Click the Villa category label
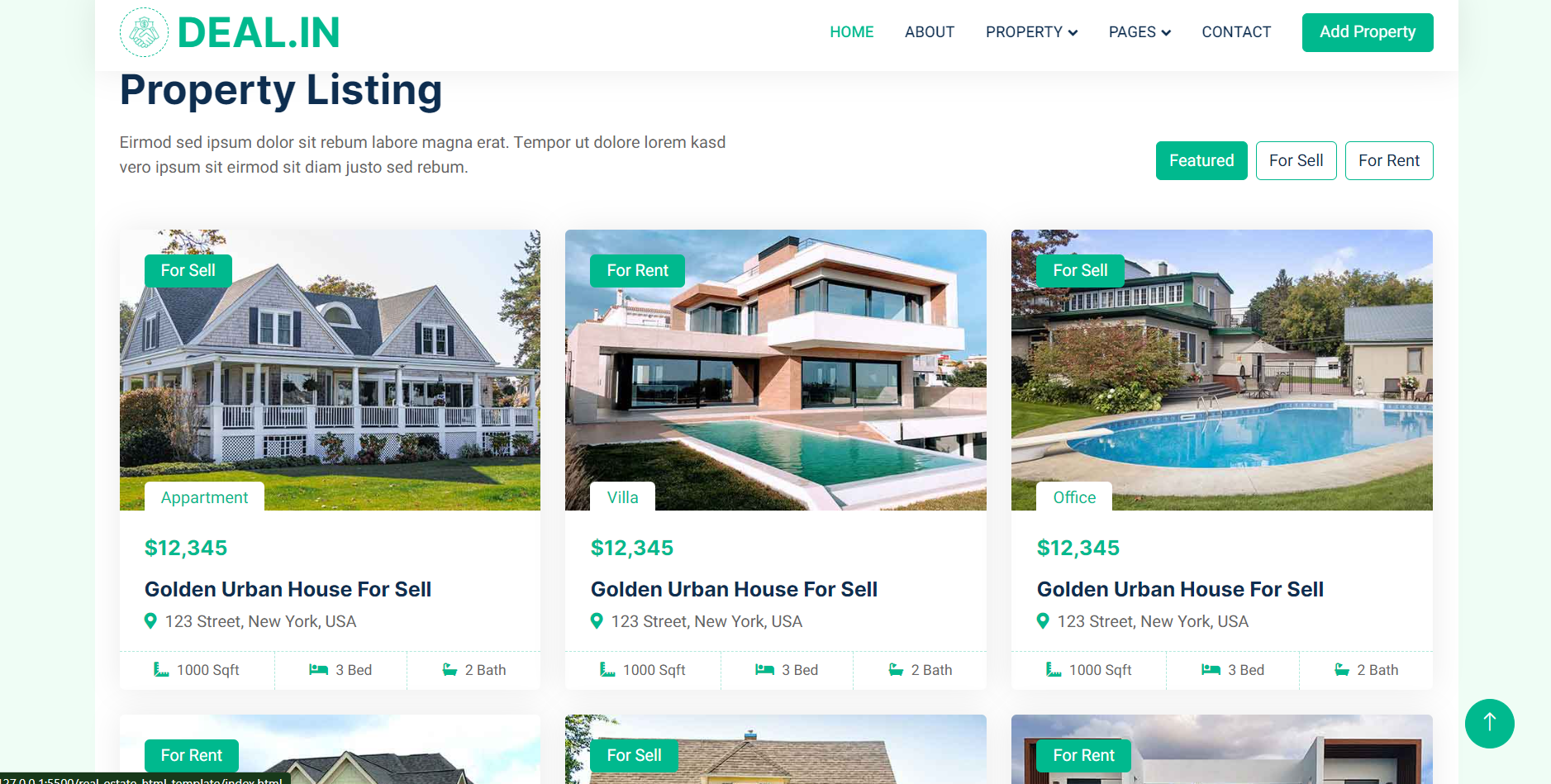 [622, 497]
